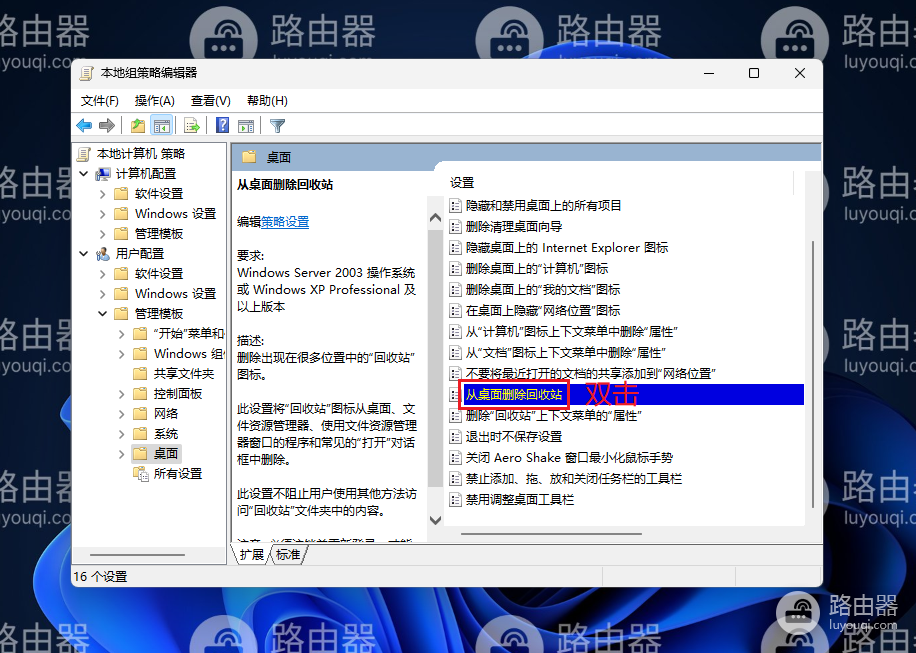Click the tree pane horizontal scrollbar
This screenshot has height=653, width=916.
[137, 555]
